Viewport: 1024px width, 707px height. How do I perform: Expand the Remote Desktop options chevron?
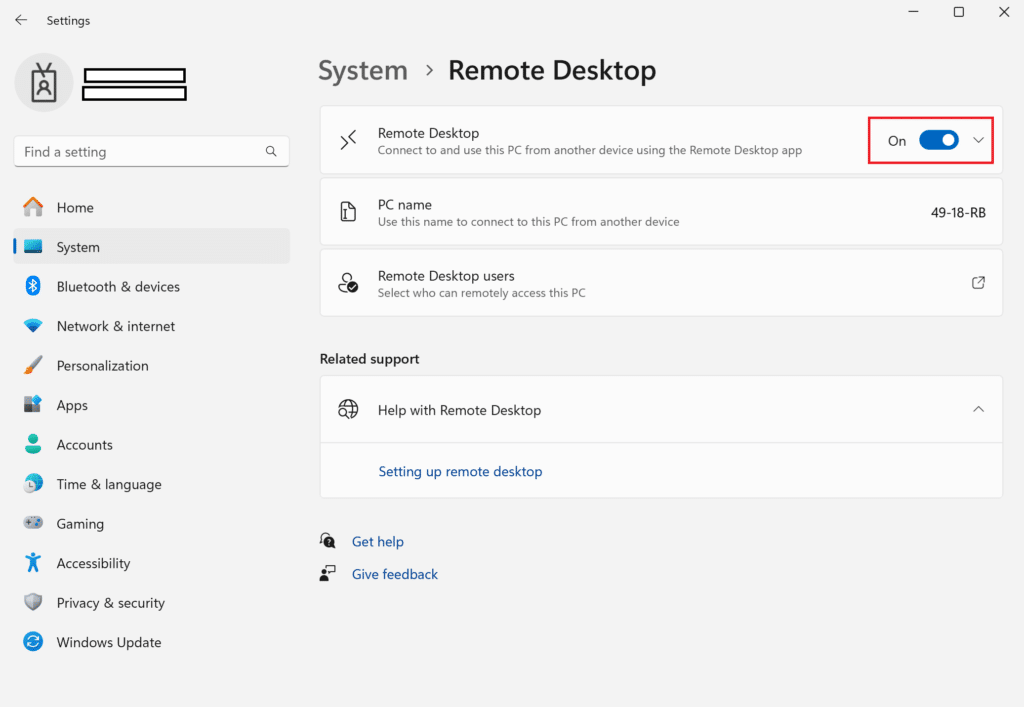tap(978, 140)
